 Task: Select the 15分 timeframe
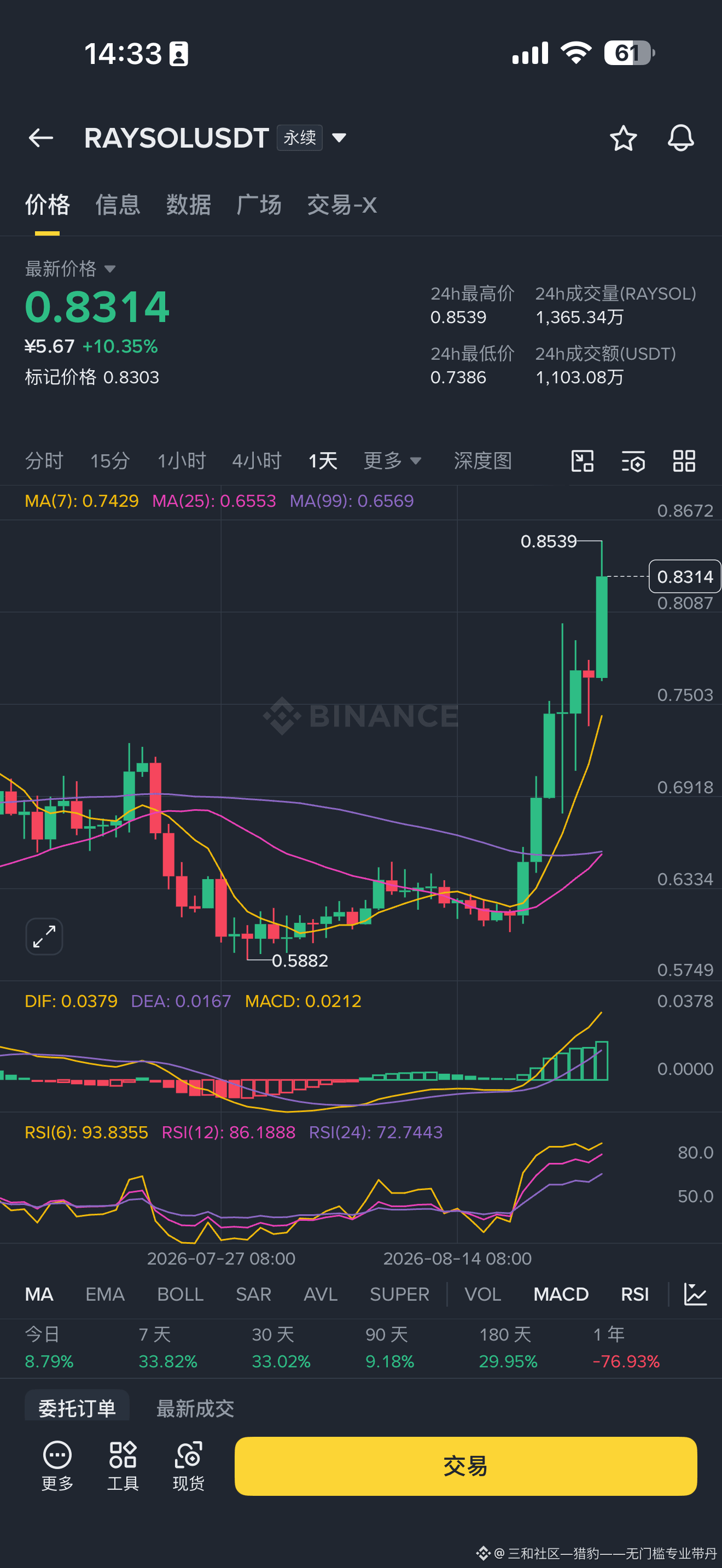click(110, 461)
